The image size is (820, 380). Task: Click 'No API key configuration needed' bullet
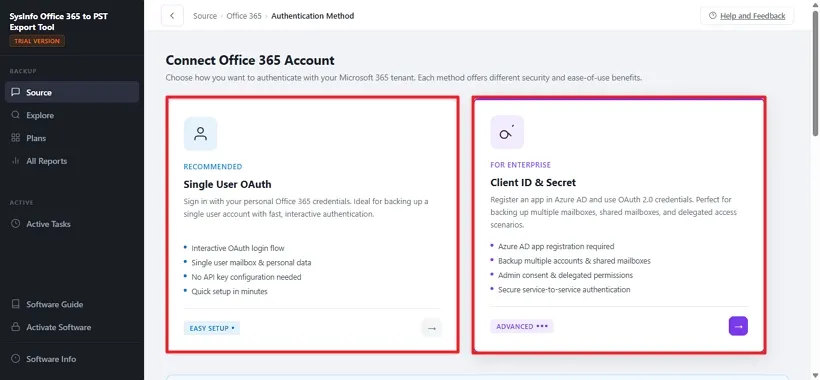coord(246,277)
